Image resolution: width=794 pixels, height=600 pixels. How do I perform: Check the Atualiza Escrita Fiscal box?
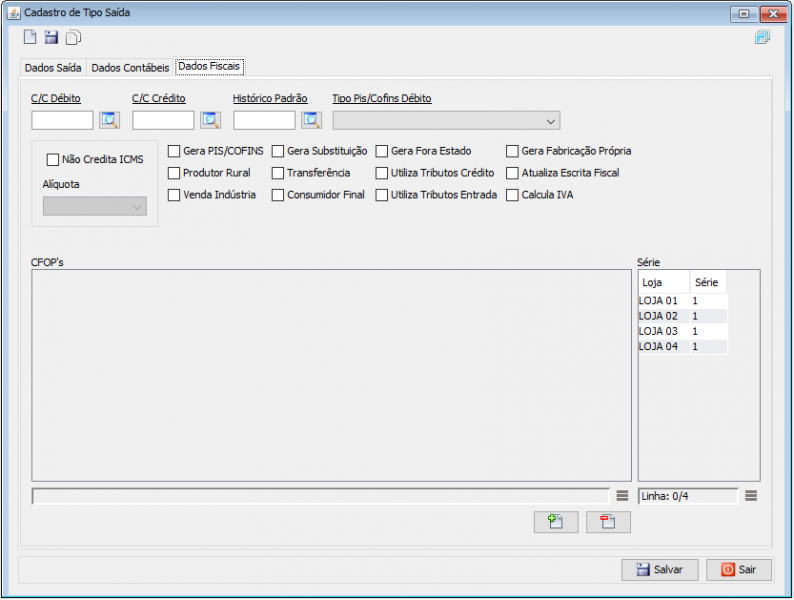pyautogui.click(x=512, y=173)
